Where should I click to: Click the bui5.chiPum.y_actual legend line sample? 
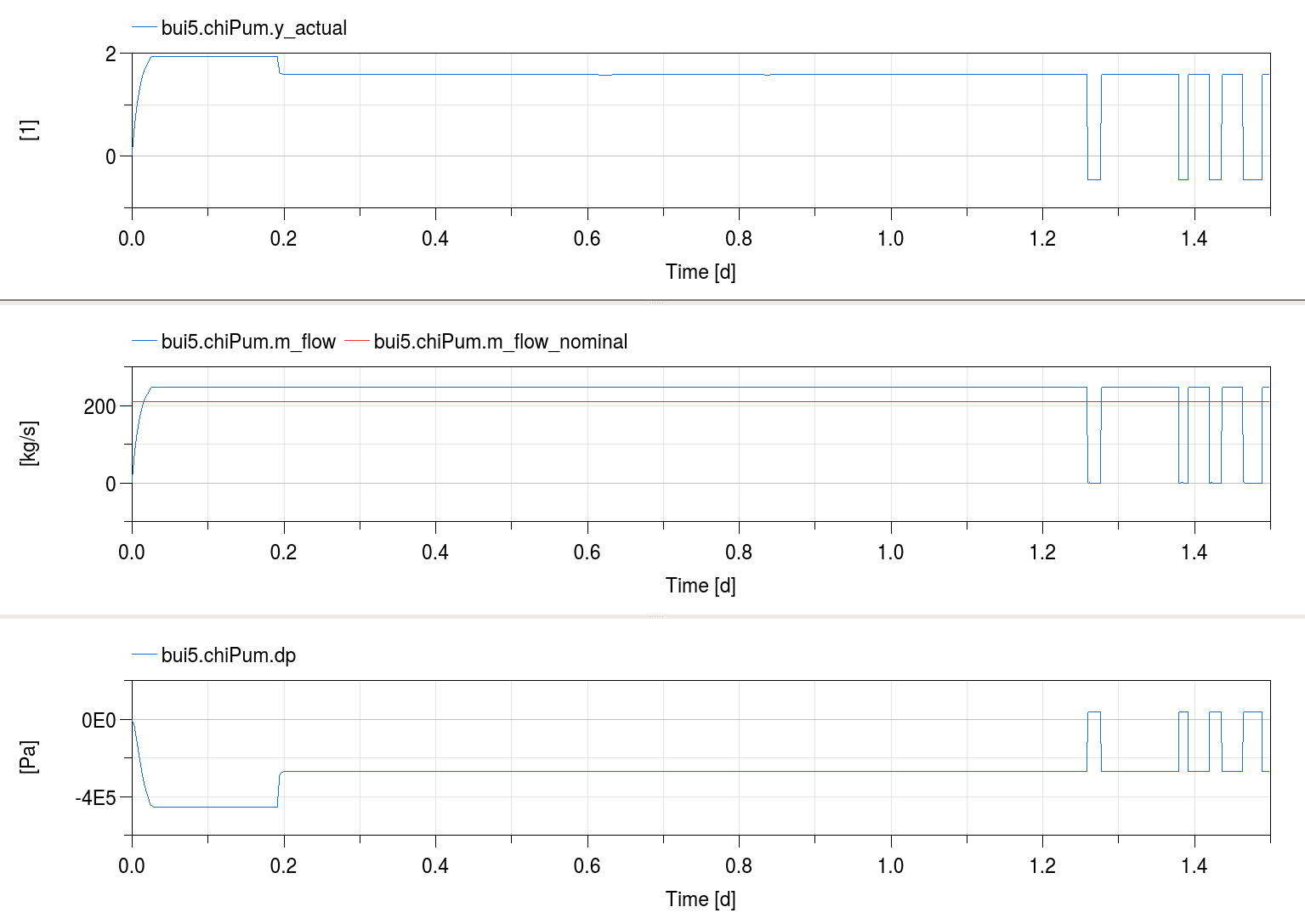pos(145,28)
